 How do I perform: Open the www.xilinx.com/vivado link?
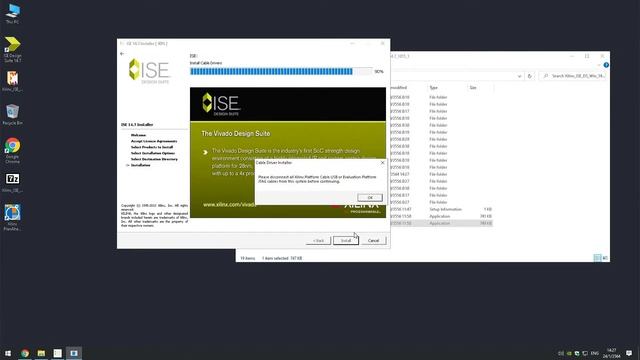click(x=229, y=204)
